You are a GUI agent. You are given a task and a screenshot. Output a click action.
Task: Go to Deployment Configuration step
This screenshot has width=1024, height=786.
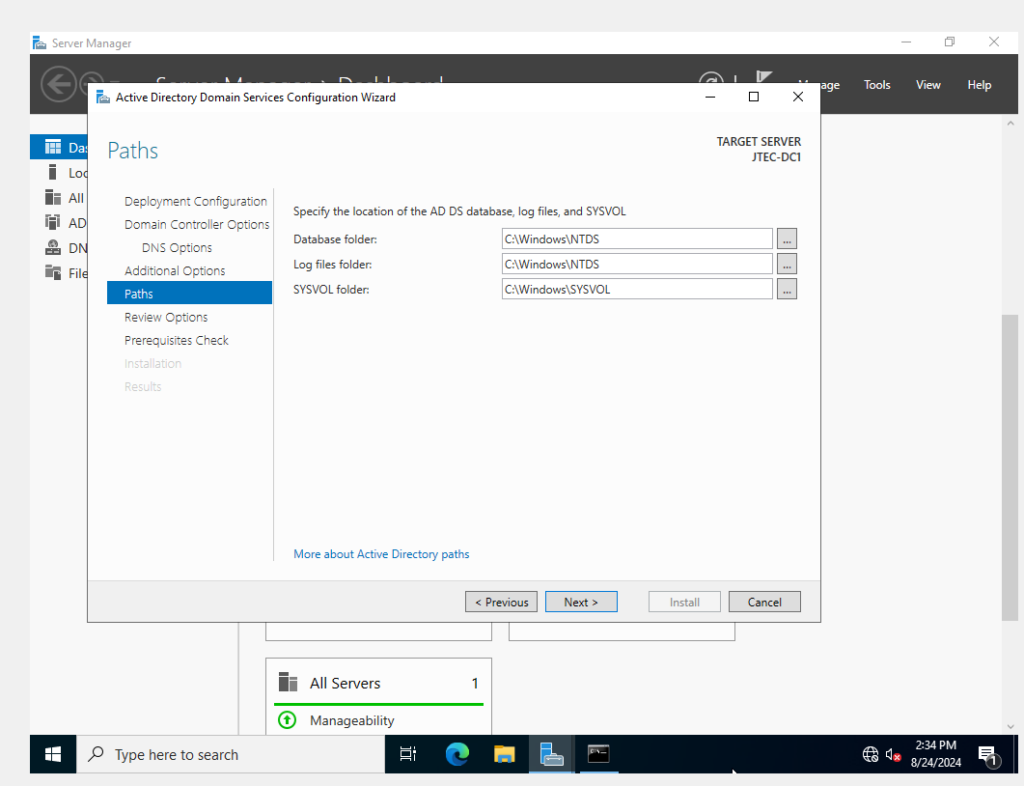click(x=195, y=201)
